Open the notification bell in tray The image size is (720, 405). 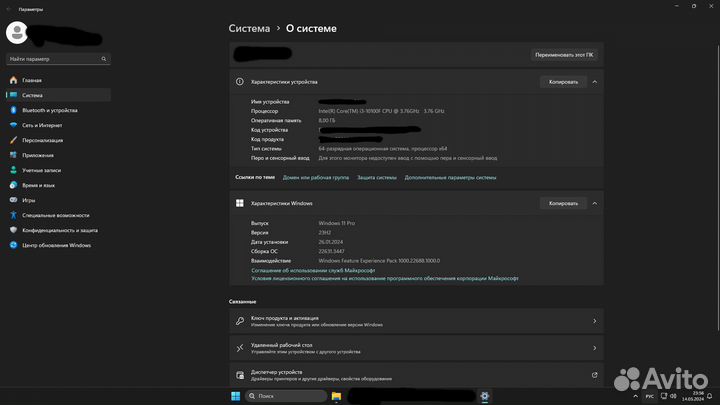coord(710,396)
